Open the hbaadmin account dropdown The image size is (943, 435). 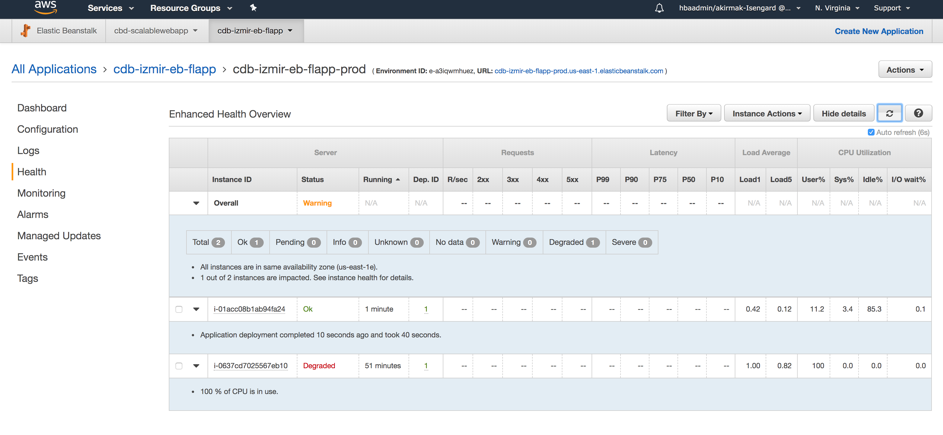point(740,8)
